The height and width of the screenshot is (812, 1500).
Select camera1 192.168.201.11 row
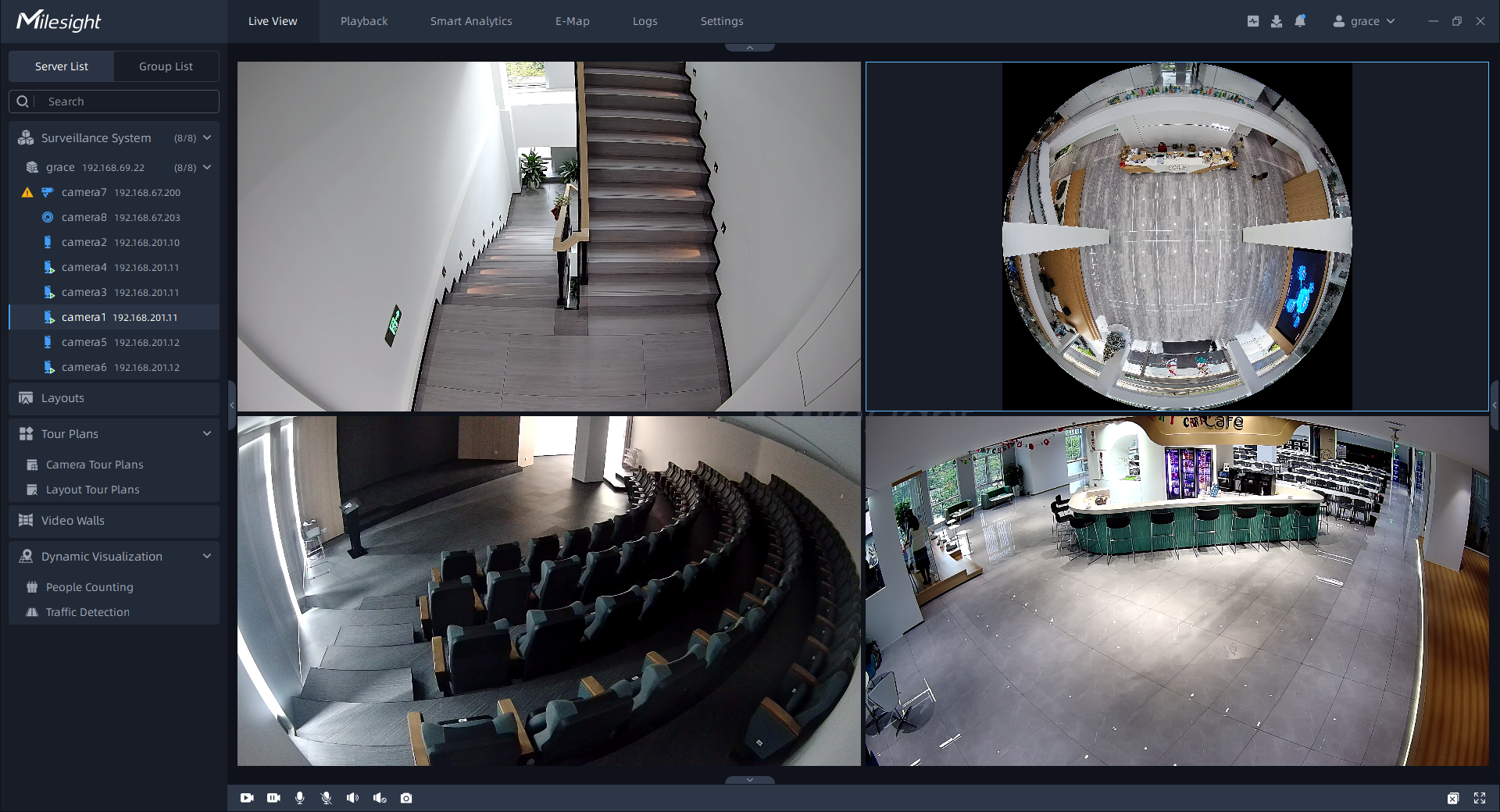(x=114, y=317)
